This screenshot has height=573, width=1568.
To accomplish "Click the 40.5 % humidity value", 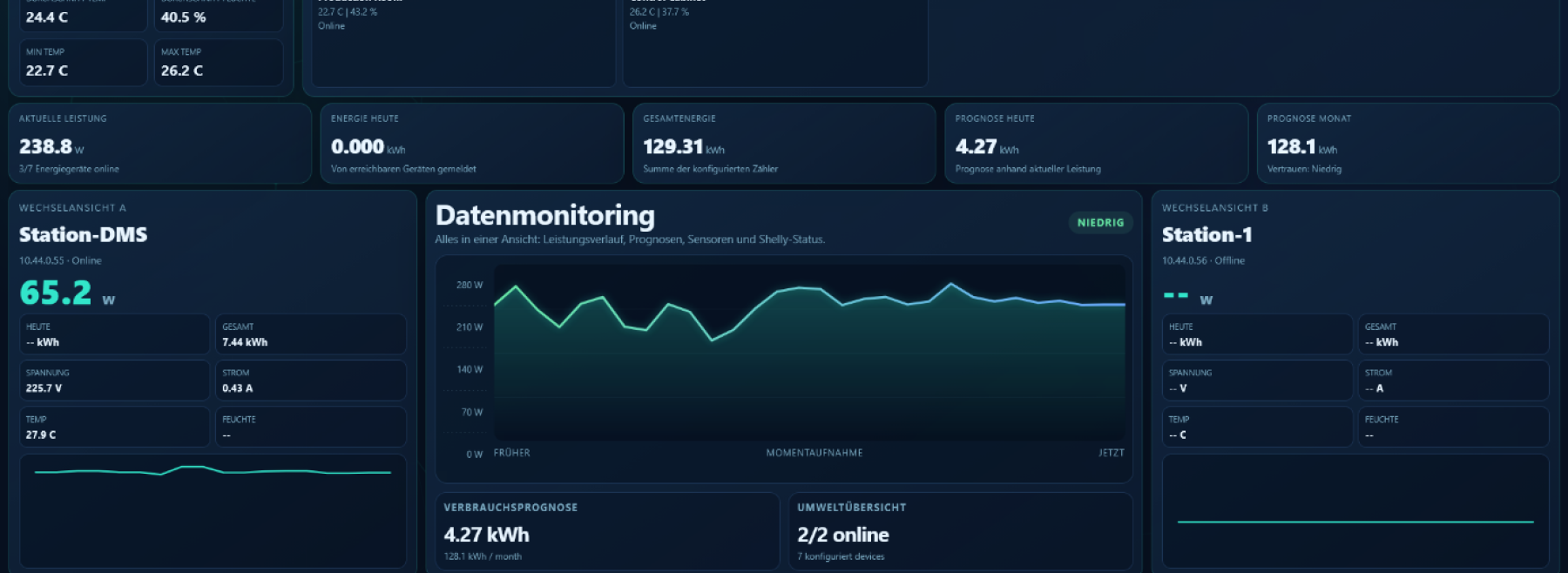I will click(x=184, y=17).
